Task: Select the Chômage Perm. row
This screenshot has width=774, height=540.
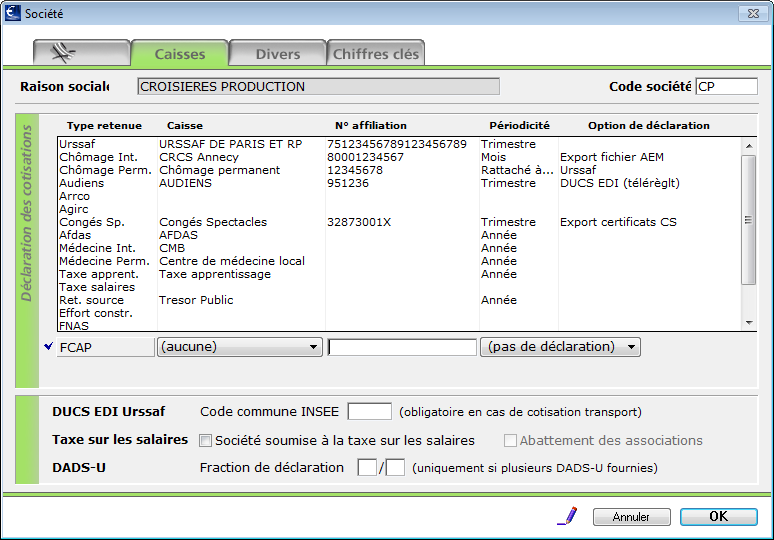Action: coord(399,170)
